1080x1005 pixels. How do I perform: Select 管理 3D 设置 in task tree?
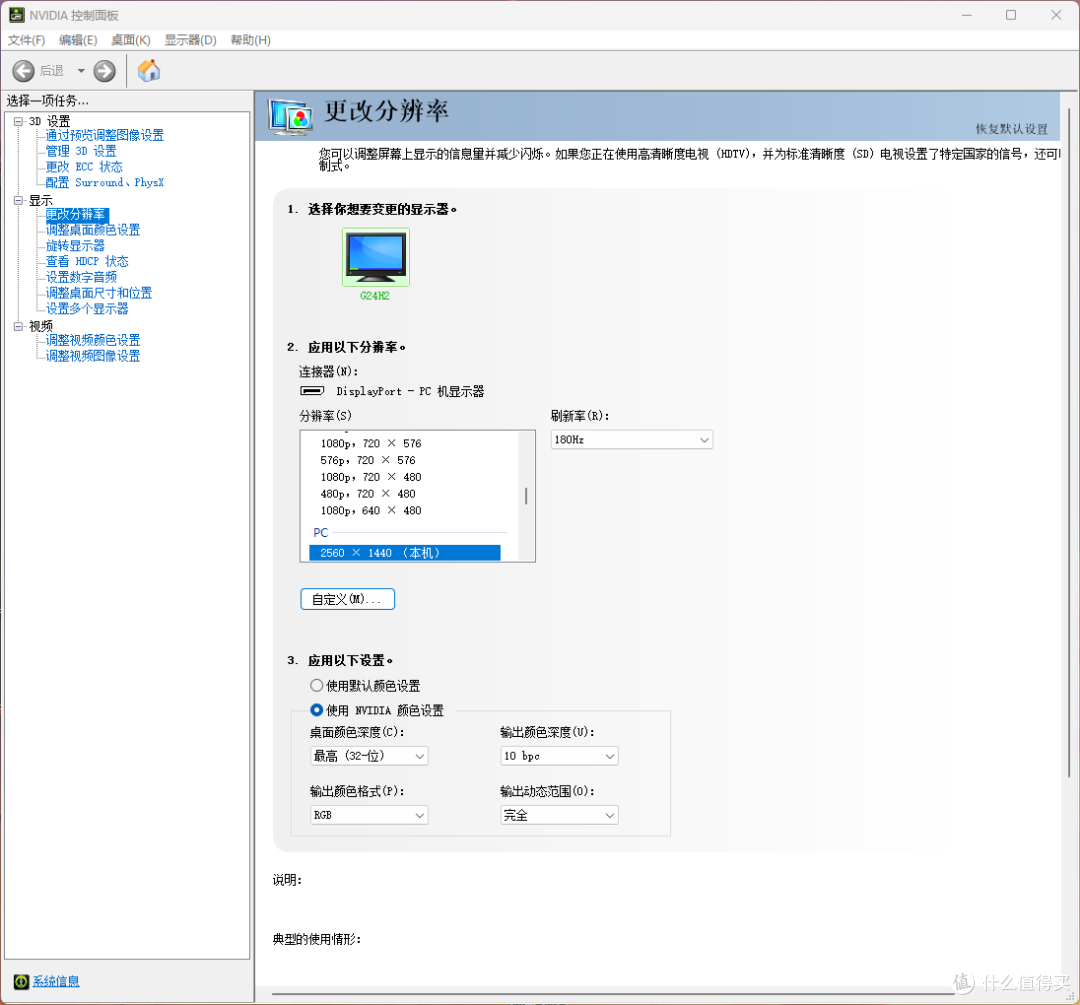(81, 151)
